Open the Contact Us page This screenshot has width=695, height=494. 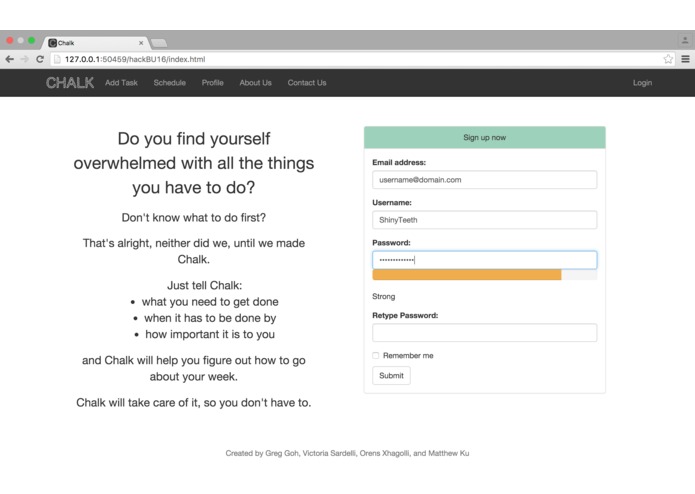pyautogui.click(x=307, y=83)
